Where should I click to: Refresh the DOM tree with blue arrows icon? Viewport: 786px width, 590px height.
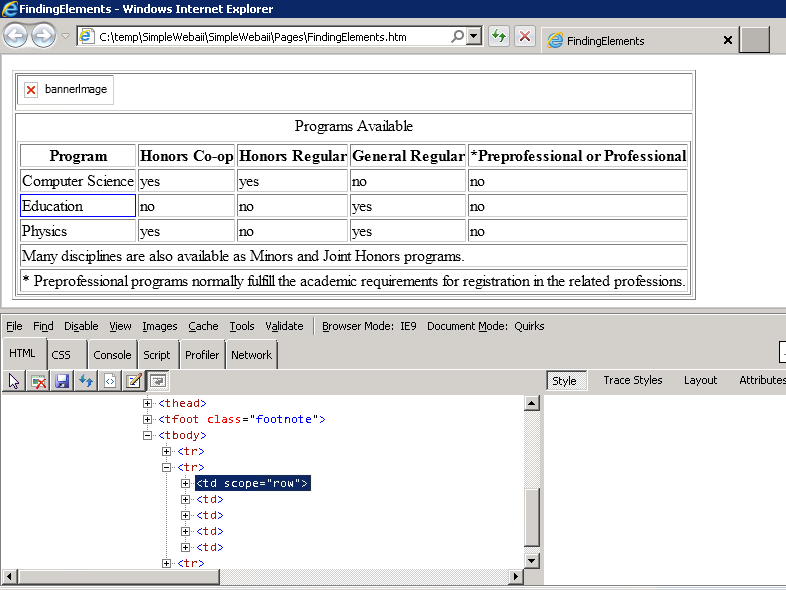tap(86, 381)
